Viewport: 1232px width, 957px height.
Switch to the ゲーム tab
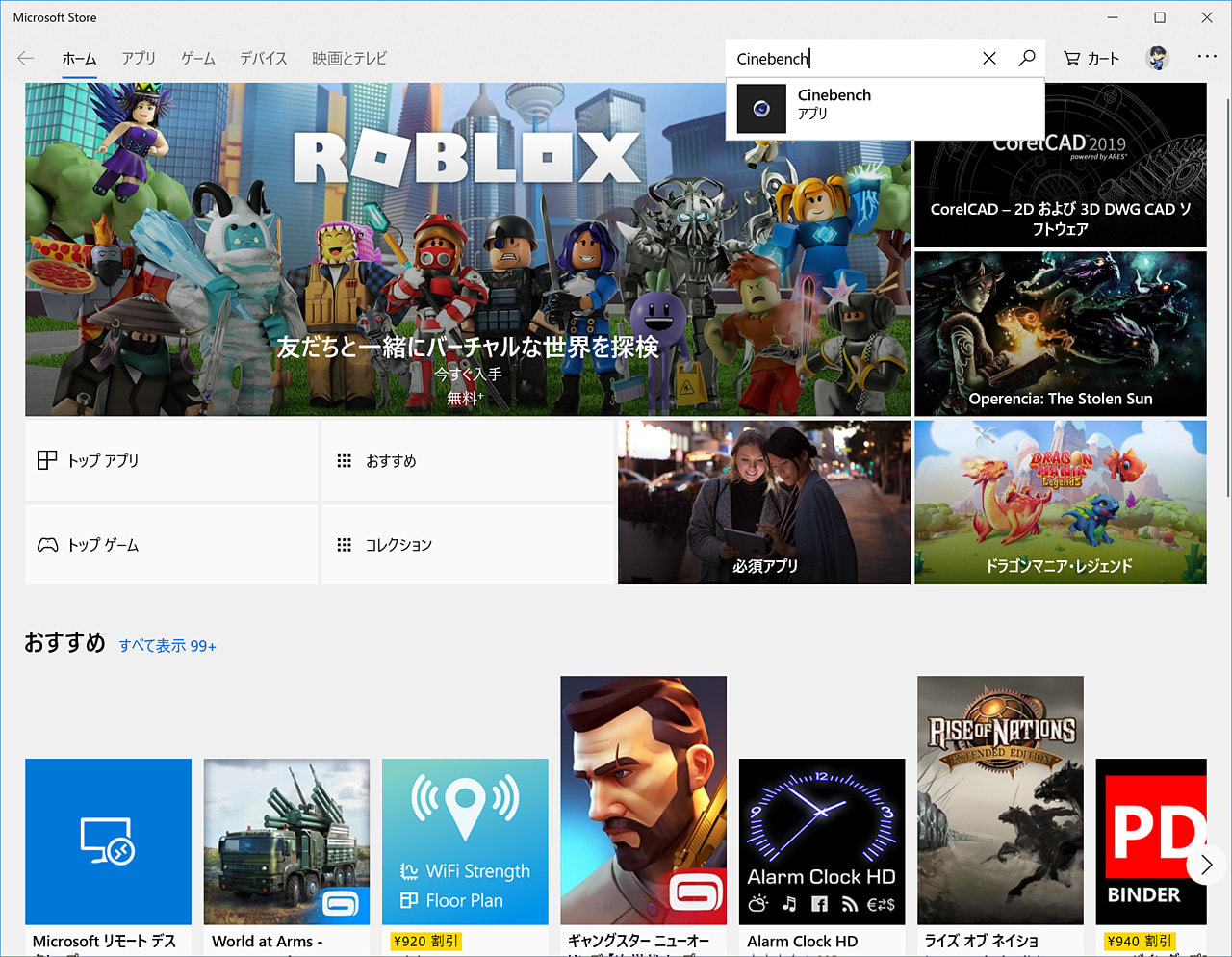click(x=198, y=59)
